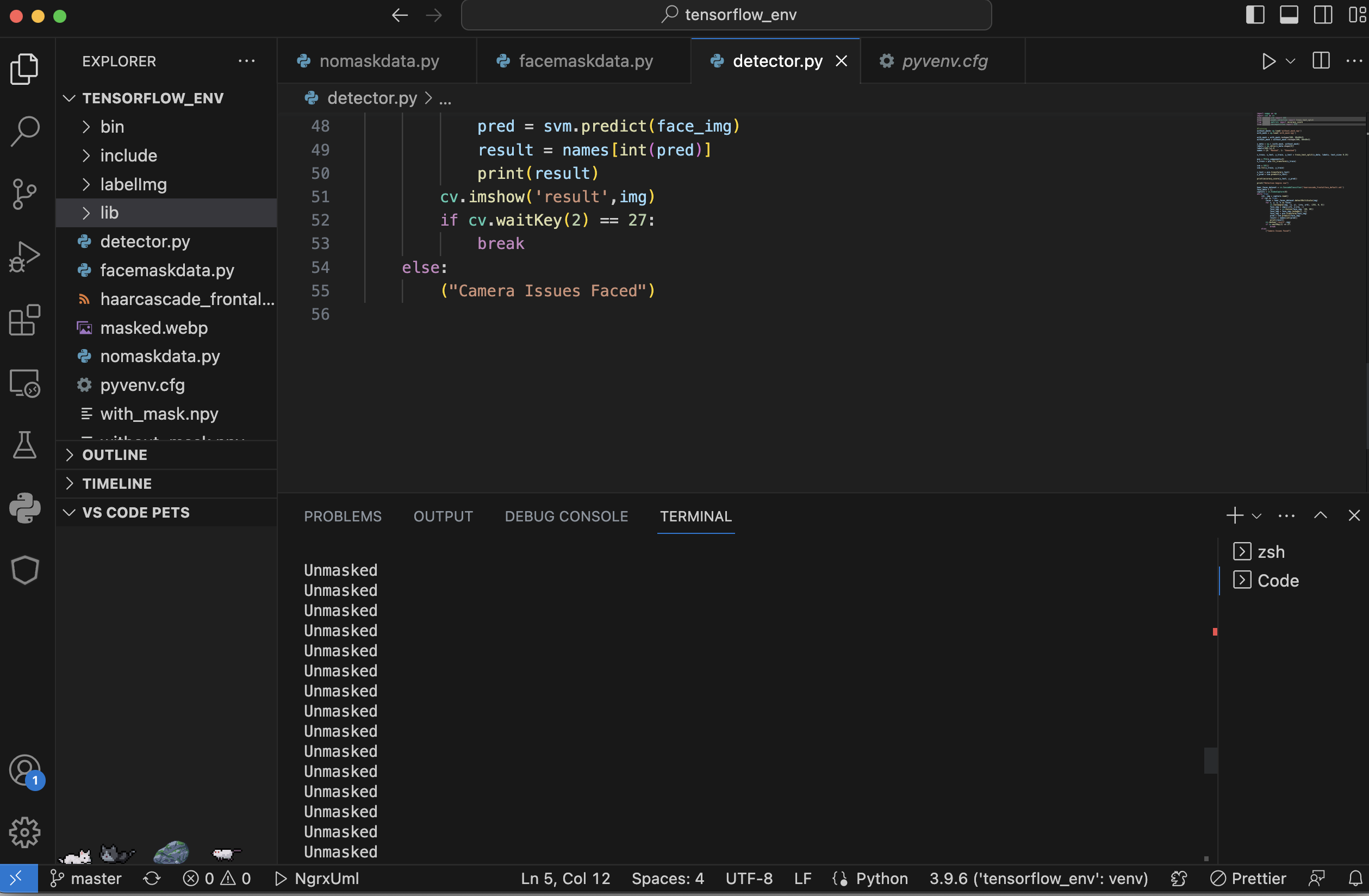Switch to the facemaskdata.py tab
This screenshot has height=896, width=1369.
click(585, 61)
